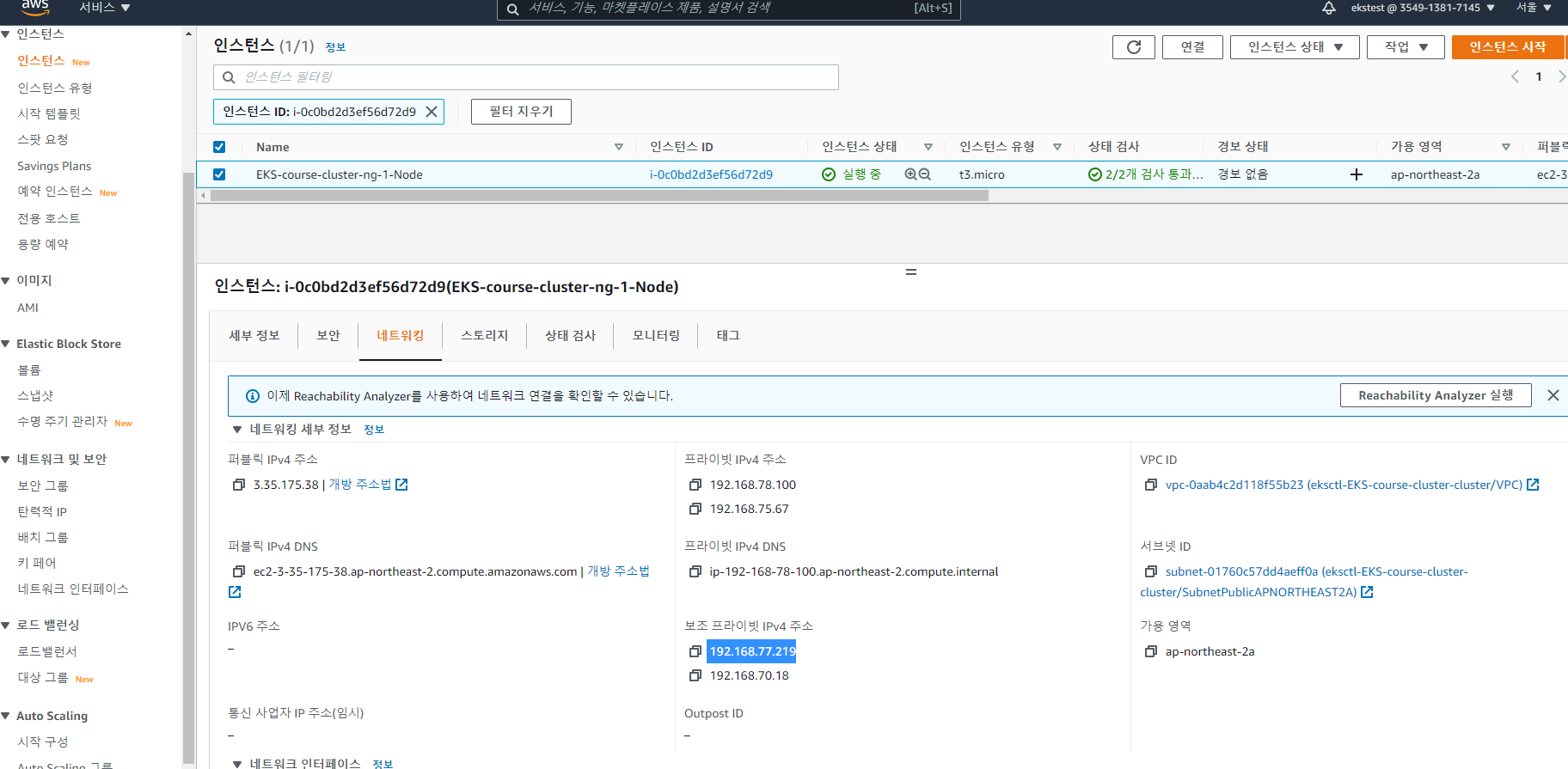Click the 연결 connect button
The width and height of the screenshot is (1568, 769).
tap(1192, 47)
